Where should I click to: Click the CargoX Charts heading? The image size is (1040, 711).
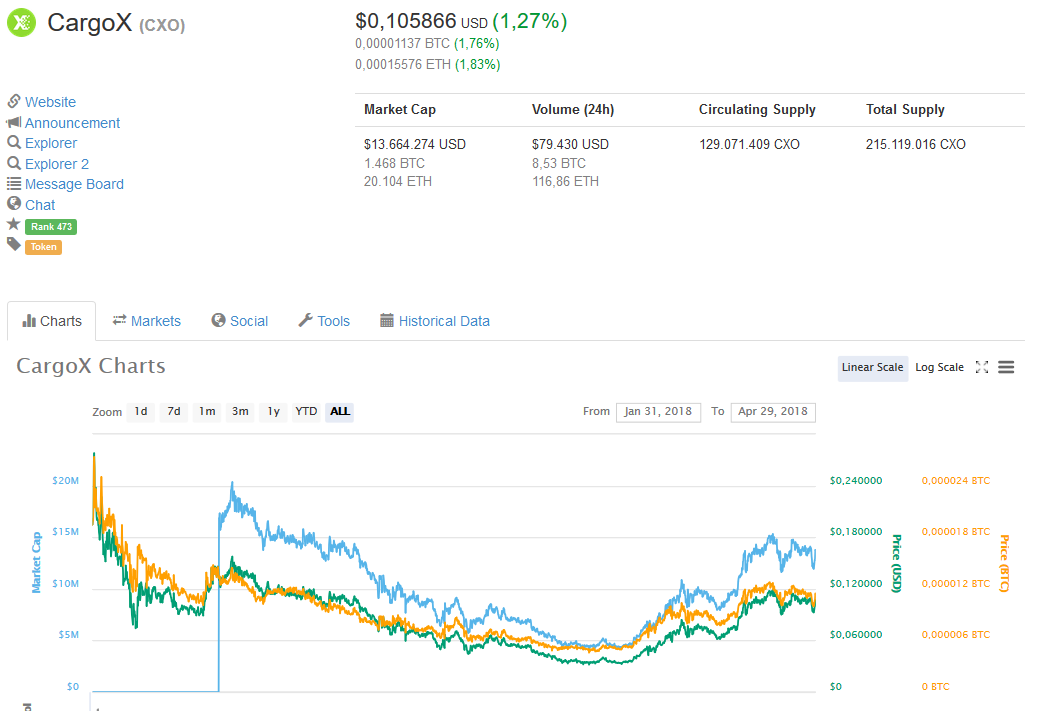(91, 366)
